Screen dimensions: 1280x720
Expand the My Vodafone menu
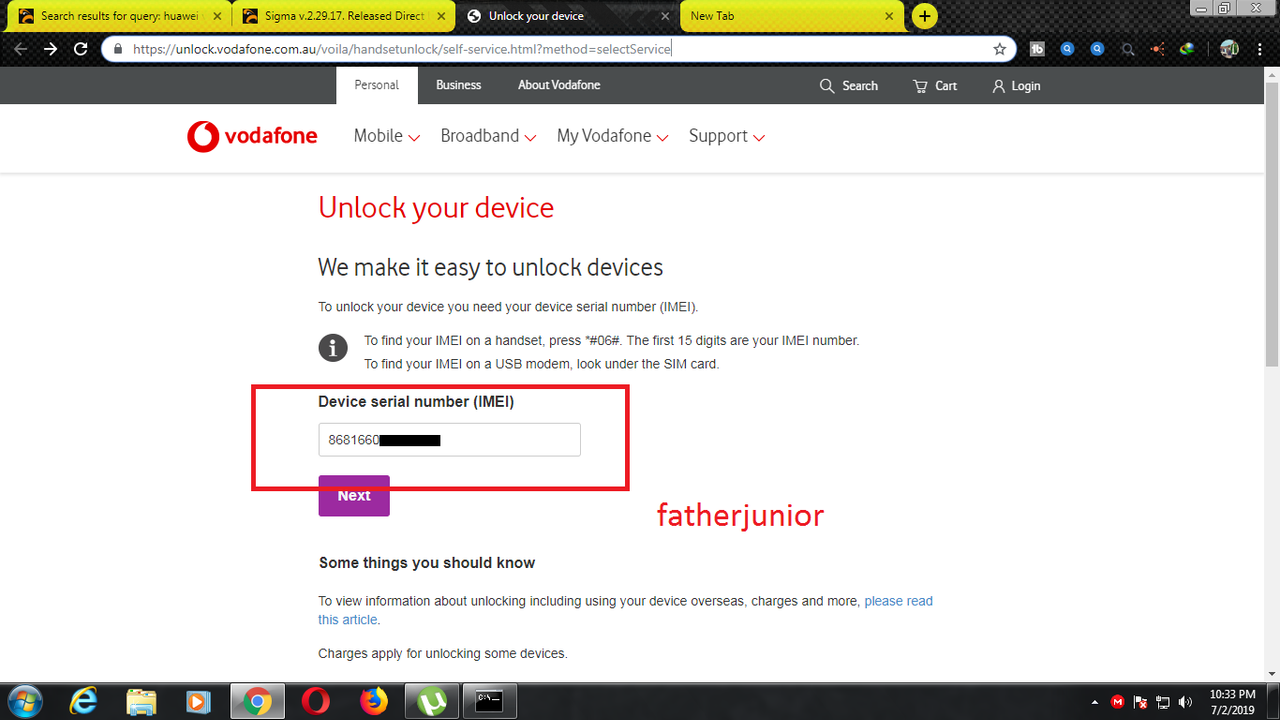612,136
